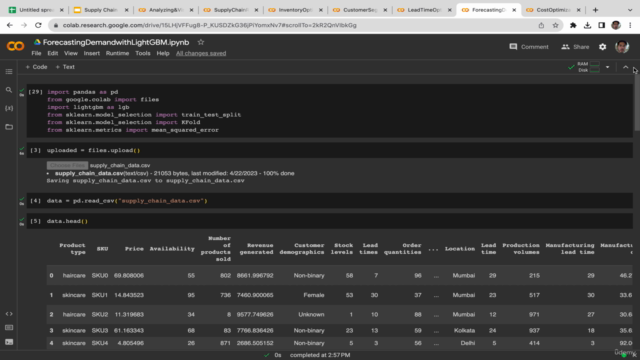Open the code snippets icon in sidebar
Image resolution: width=640 pixels, height=360 pixels.
pyautogui.click(x=9, y=314)
